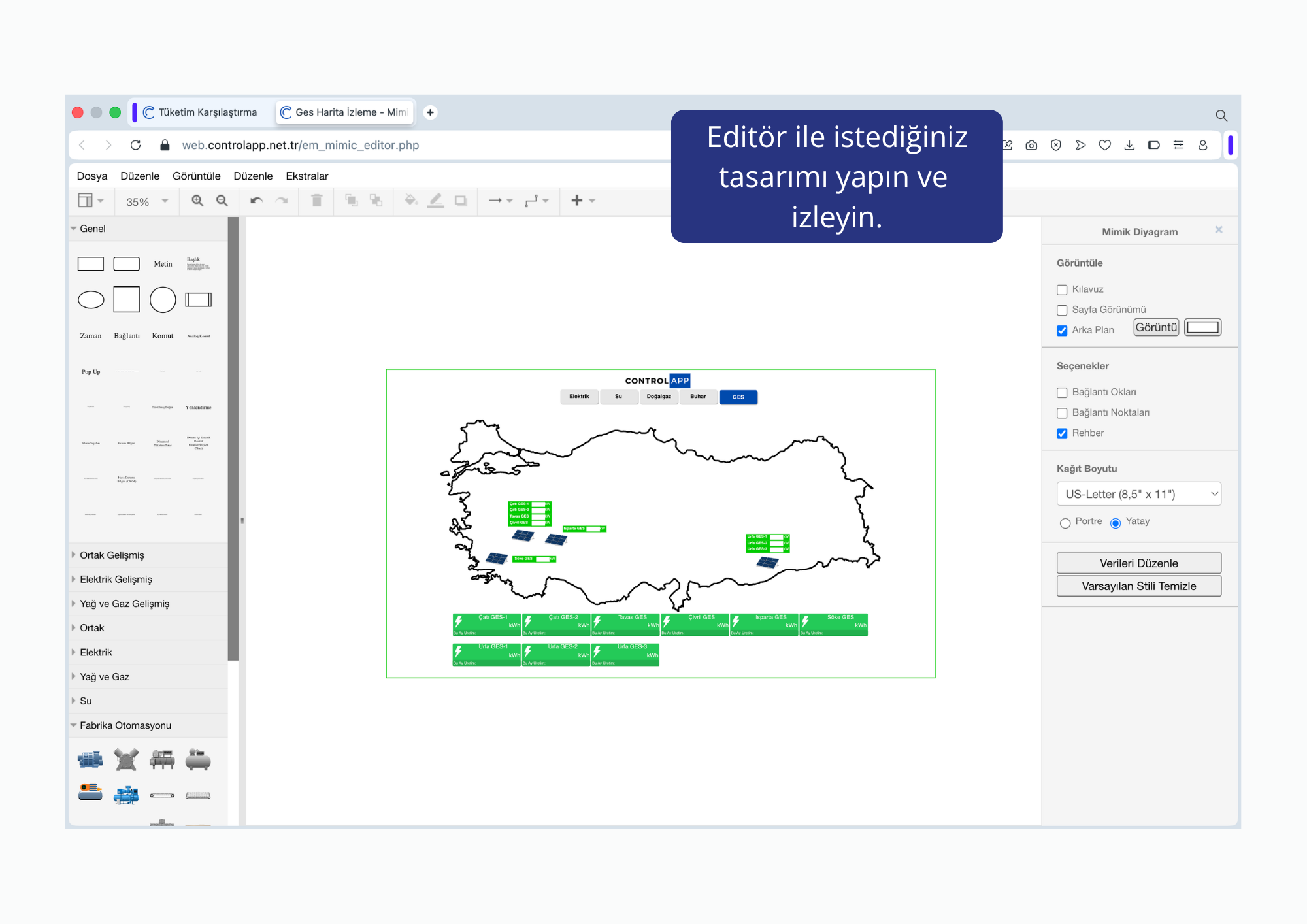
Task: Expand the Elektrik Gelişmiş section
Action: click(x=148, y=579)
